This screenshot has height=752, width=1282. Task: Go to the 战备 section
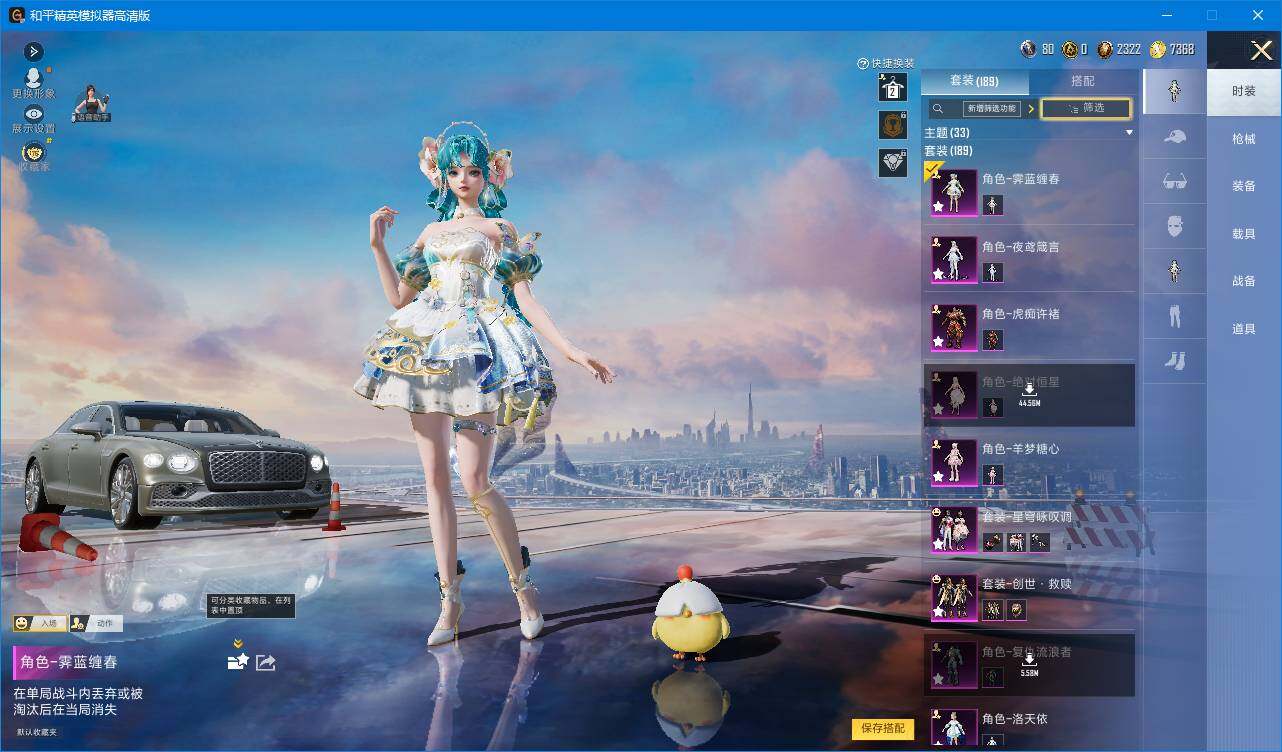[1244, 281]
